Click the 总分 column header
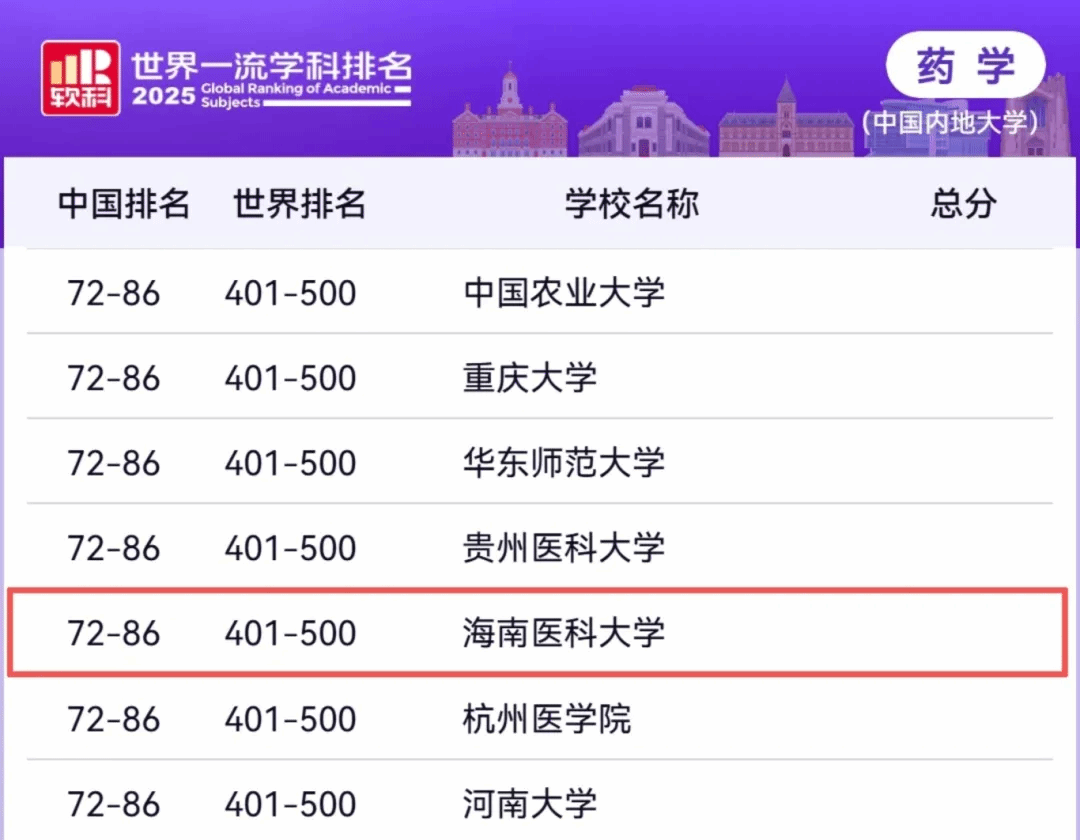 [x=963, y=204]
